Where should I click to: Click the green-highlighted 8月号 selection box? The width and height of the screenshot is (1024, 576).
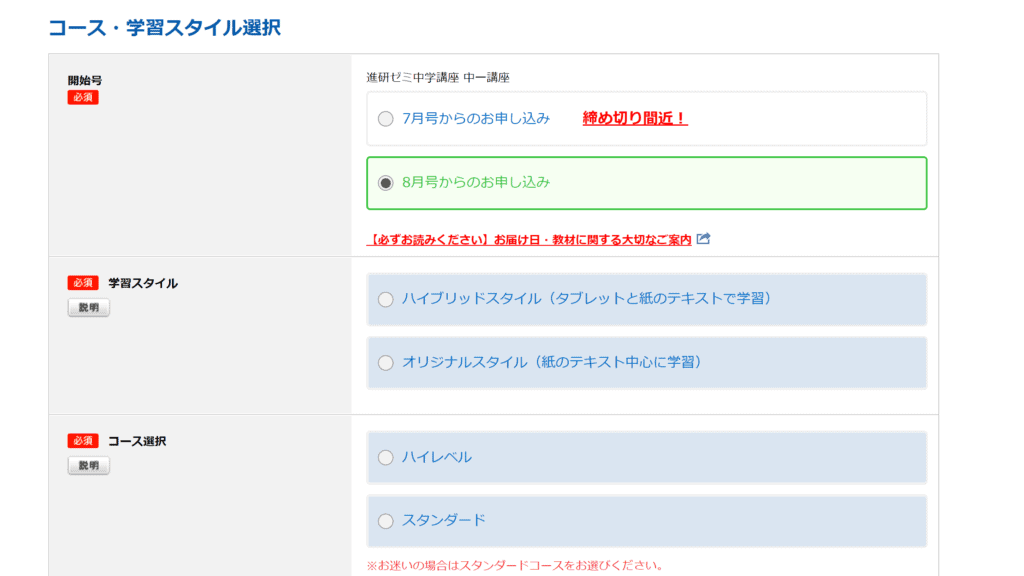tap(646, 183)
